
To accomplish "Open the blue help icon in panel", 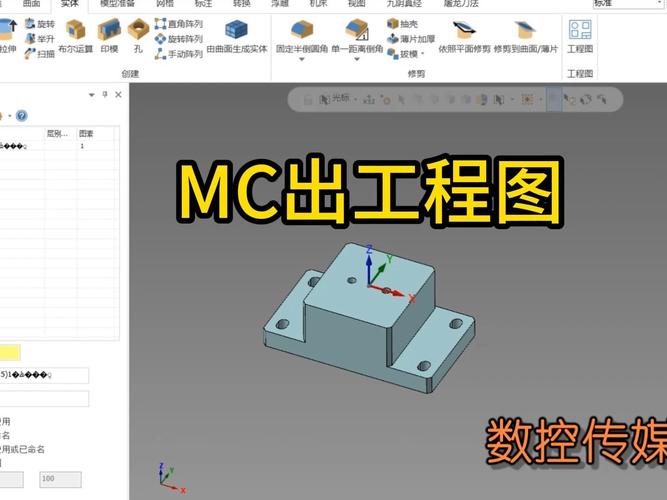I will [22, 116].
